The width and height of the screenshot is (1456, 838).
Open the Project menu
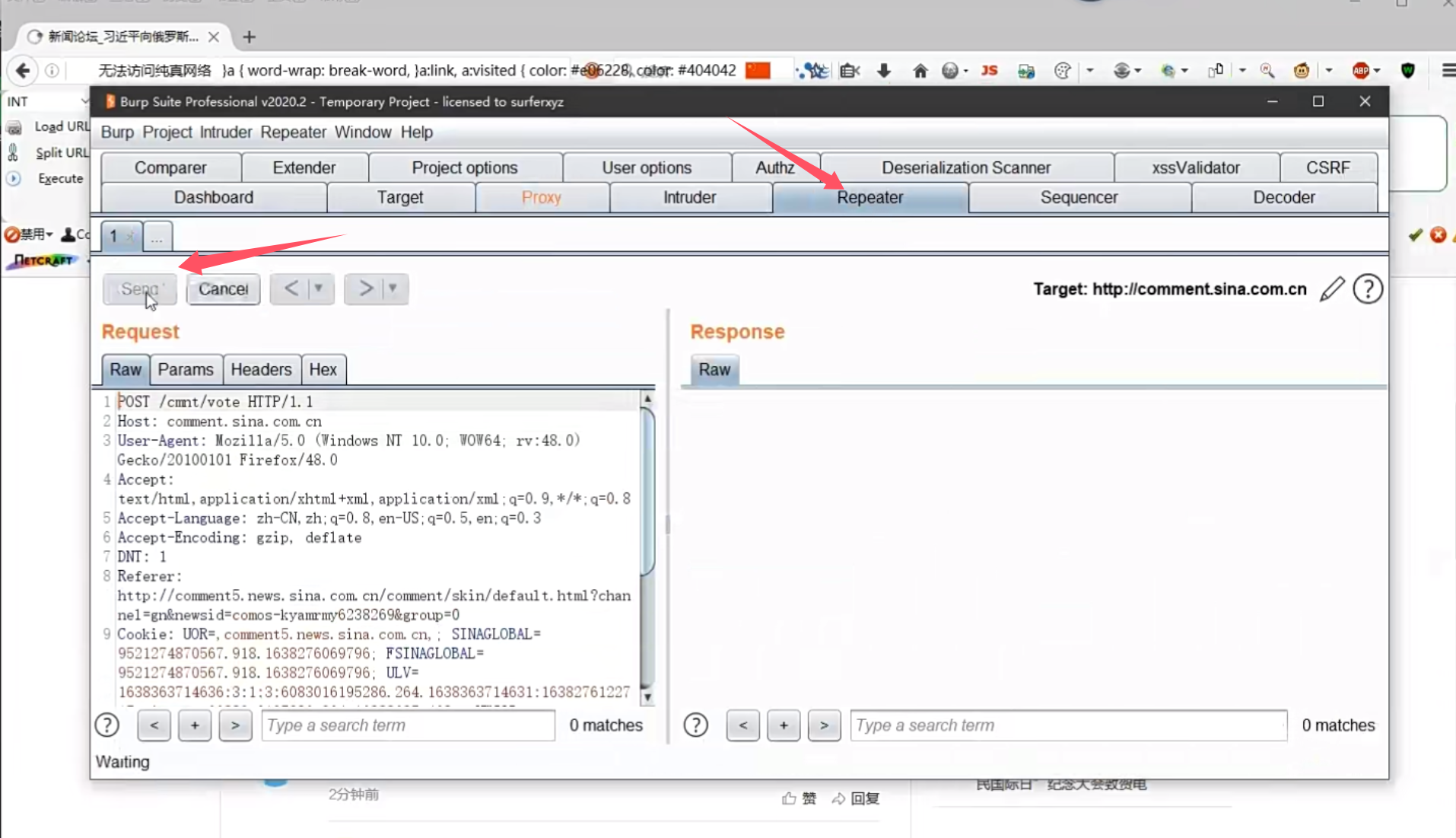click(167, 132)
